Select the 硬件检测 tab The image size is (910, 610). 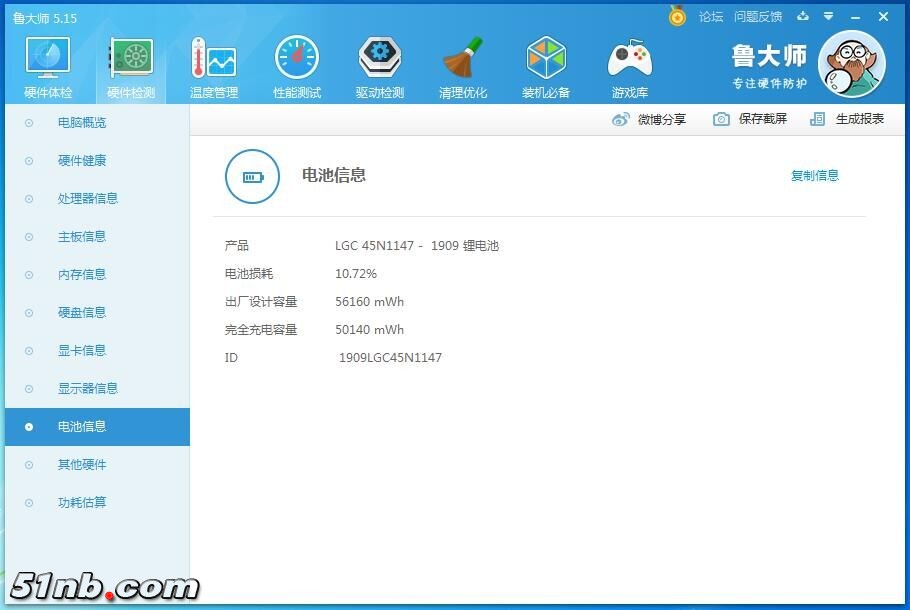coord(130,65)
